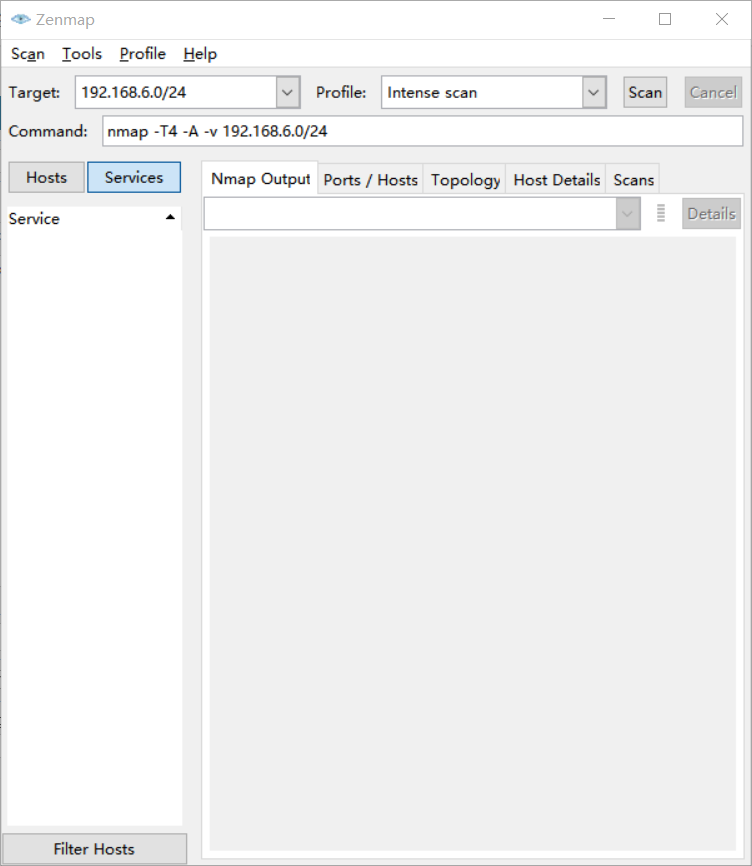Click the output highlight options icon
Viewport: 752px width, 866px height.
point(661,213)
